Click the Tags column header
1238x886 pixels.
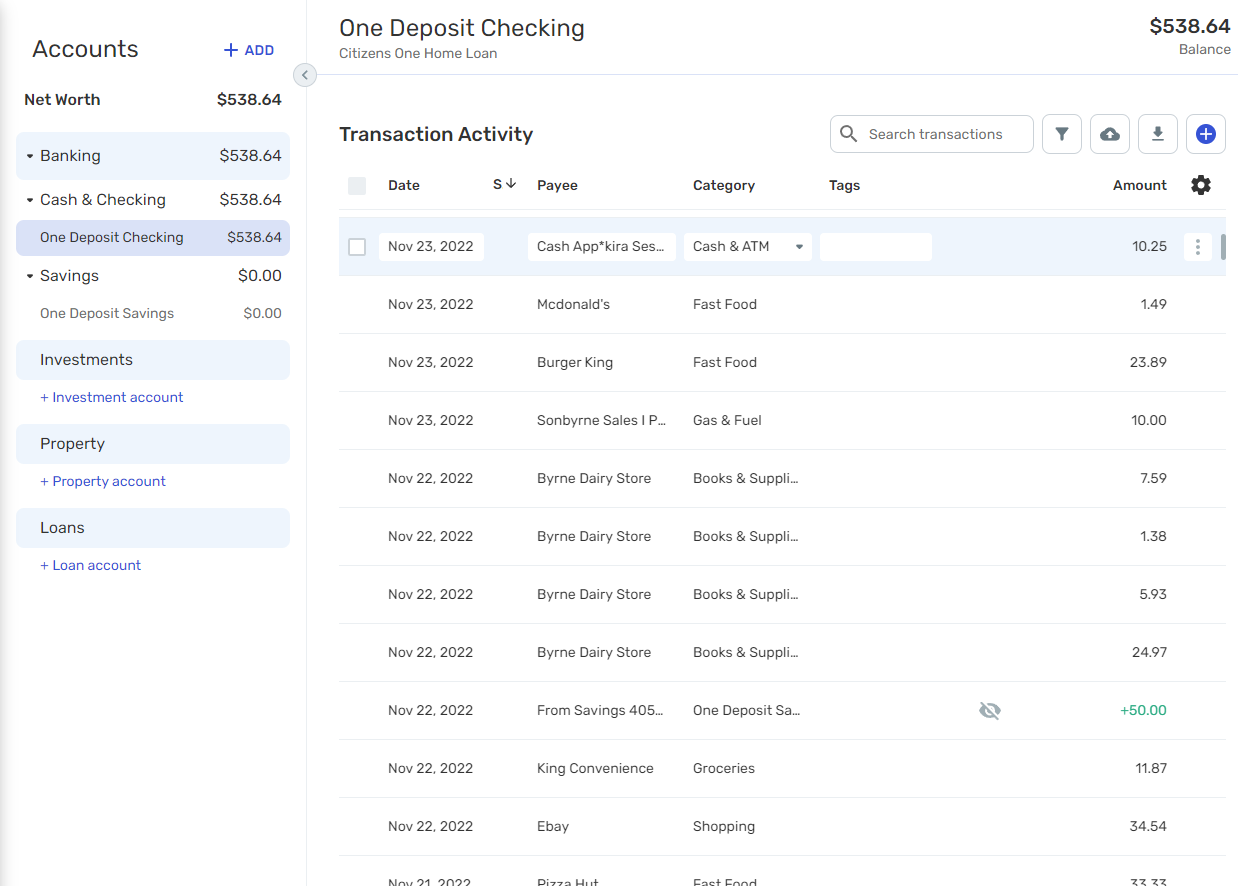tap(845, 186)
